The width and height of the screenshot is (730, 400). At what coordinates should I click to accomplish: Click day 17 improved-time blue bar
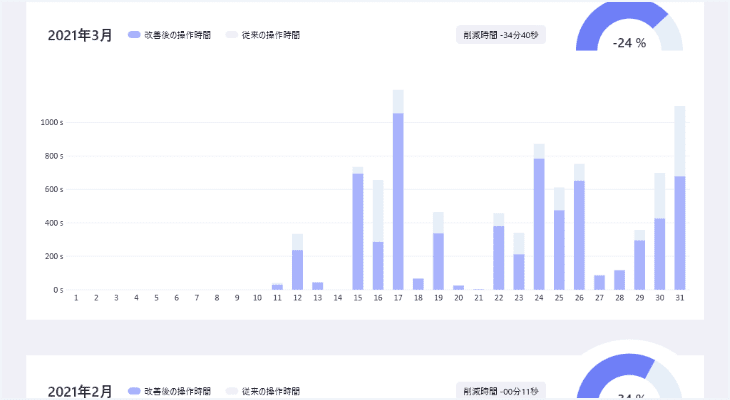point(398,201)
